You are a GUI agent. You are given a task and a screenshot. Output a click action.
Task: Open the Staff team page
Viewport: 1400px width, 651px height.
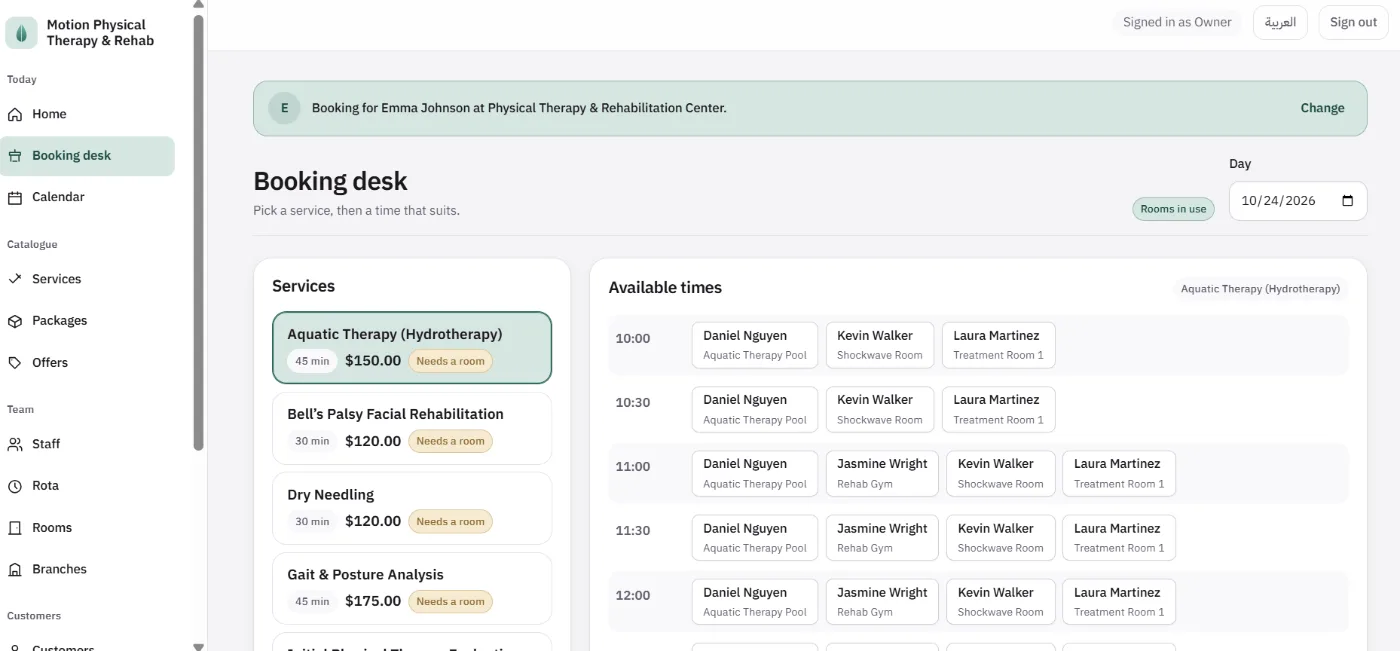[87, 444]
